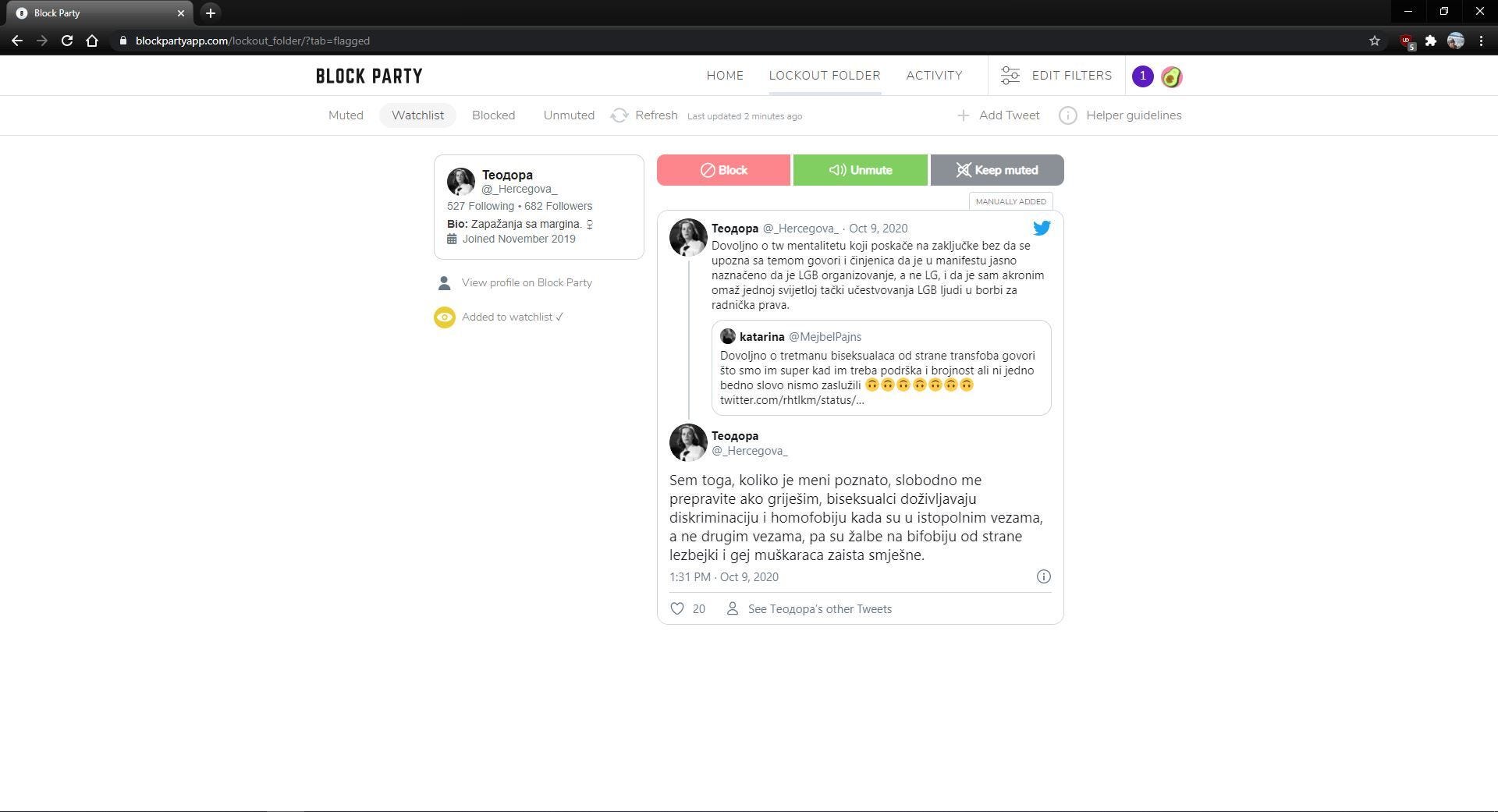
Task: Click the person icon beside View profile
Action: (x=444, y=282)
